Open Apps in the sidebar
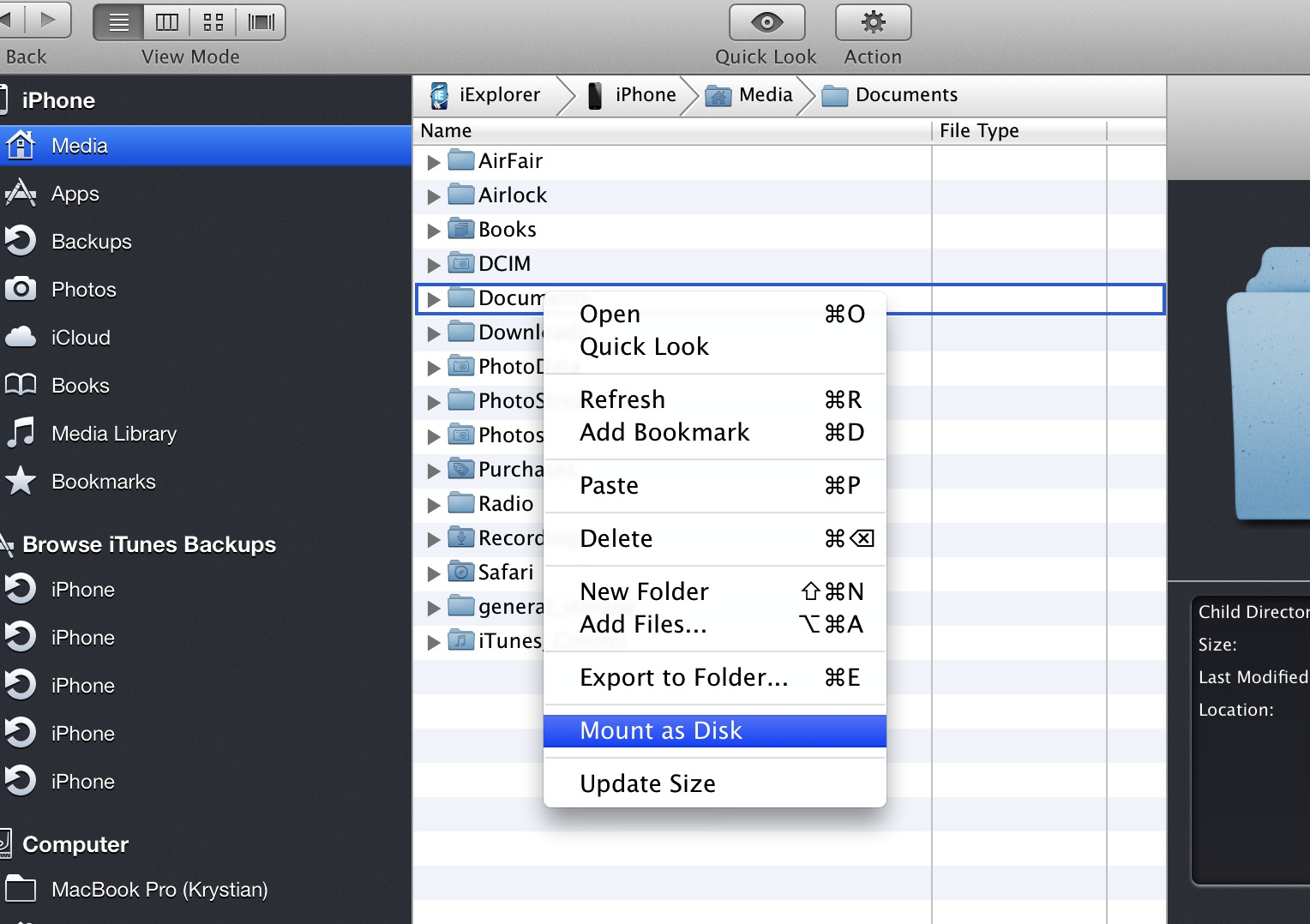The width and height of the screenshot is (1310, 924). pos(75,194)
